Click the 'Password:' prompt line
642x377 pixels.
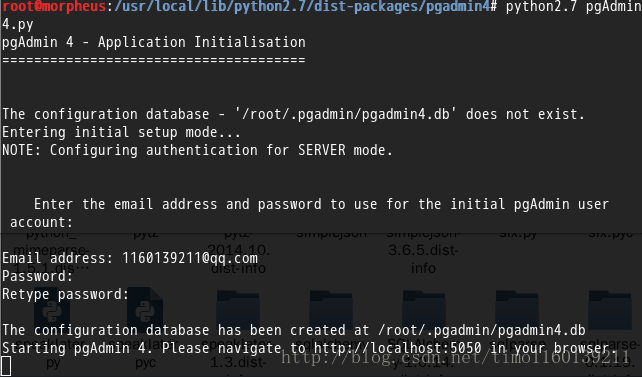click(37, 277)
